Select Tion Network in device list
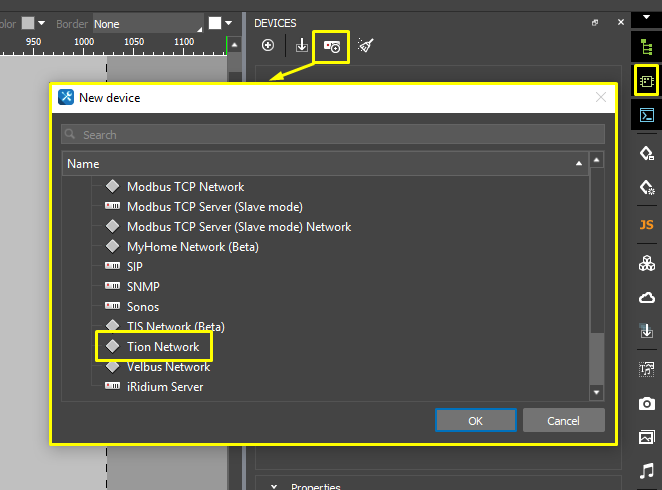Viewport: 662px width, 490px height. coord(162,347)
